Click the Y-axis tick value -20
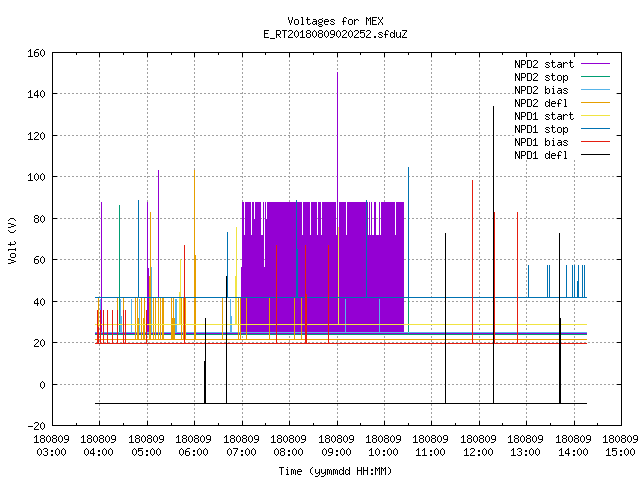 [x=36, y=426]
